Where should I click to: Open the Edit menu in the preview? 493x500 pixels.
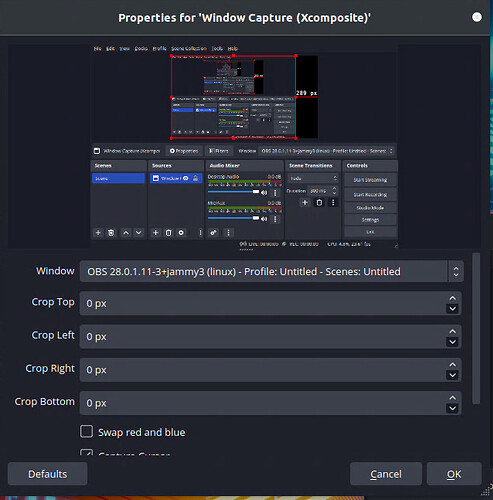click(110, 48)
